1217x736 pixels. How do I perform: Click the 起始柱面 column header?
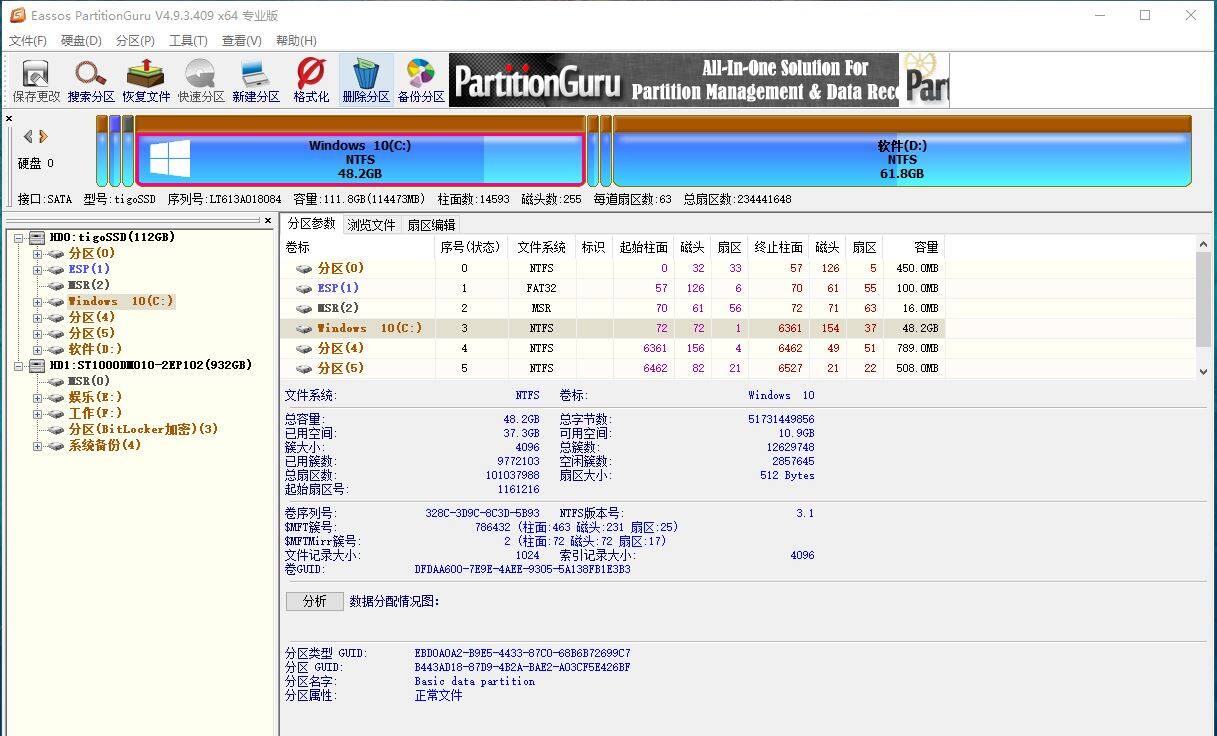(x=643, y=247)
